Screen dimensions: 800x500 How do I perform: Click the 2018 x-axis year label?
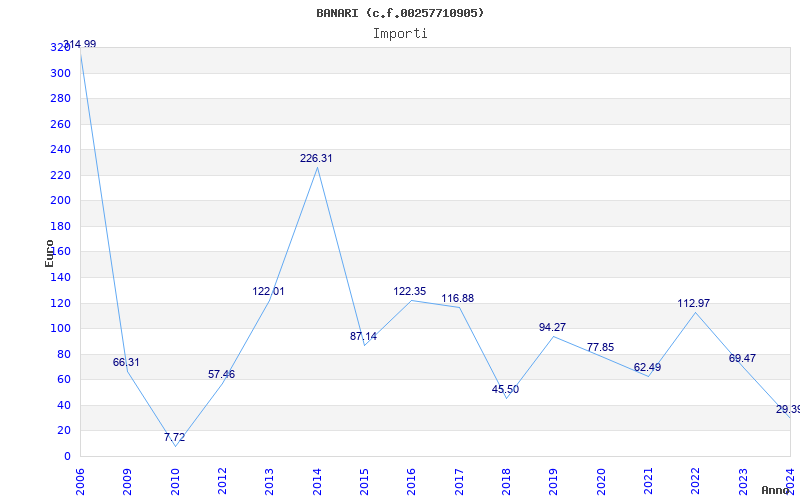click(x=506, y=482)
